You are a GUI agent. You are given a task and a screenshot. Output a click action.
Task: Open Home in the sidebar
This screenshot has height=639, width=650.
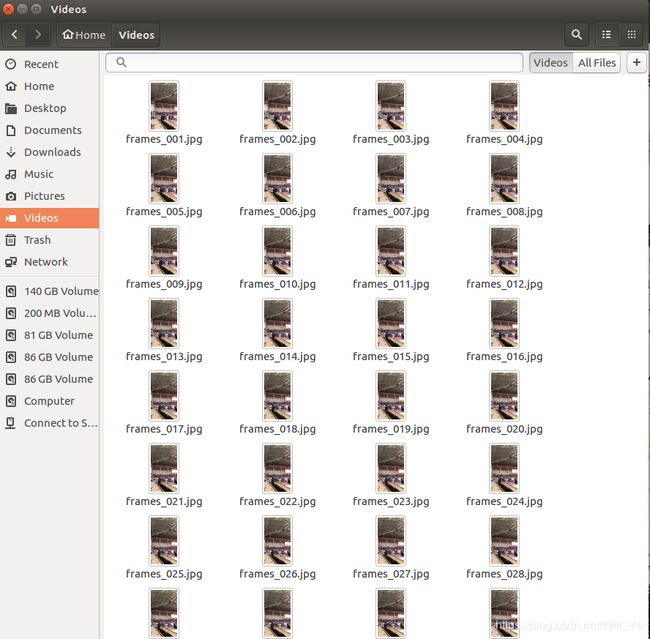pyautogui.click(x=50, y=86)
